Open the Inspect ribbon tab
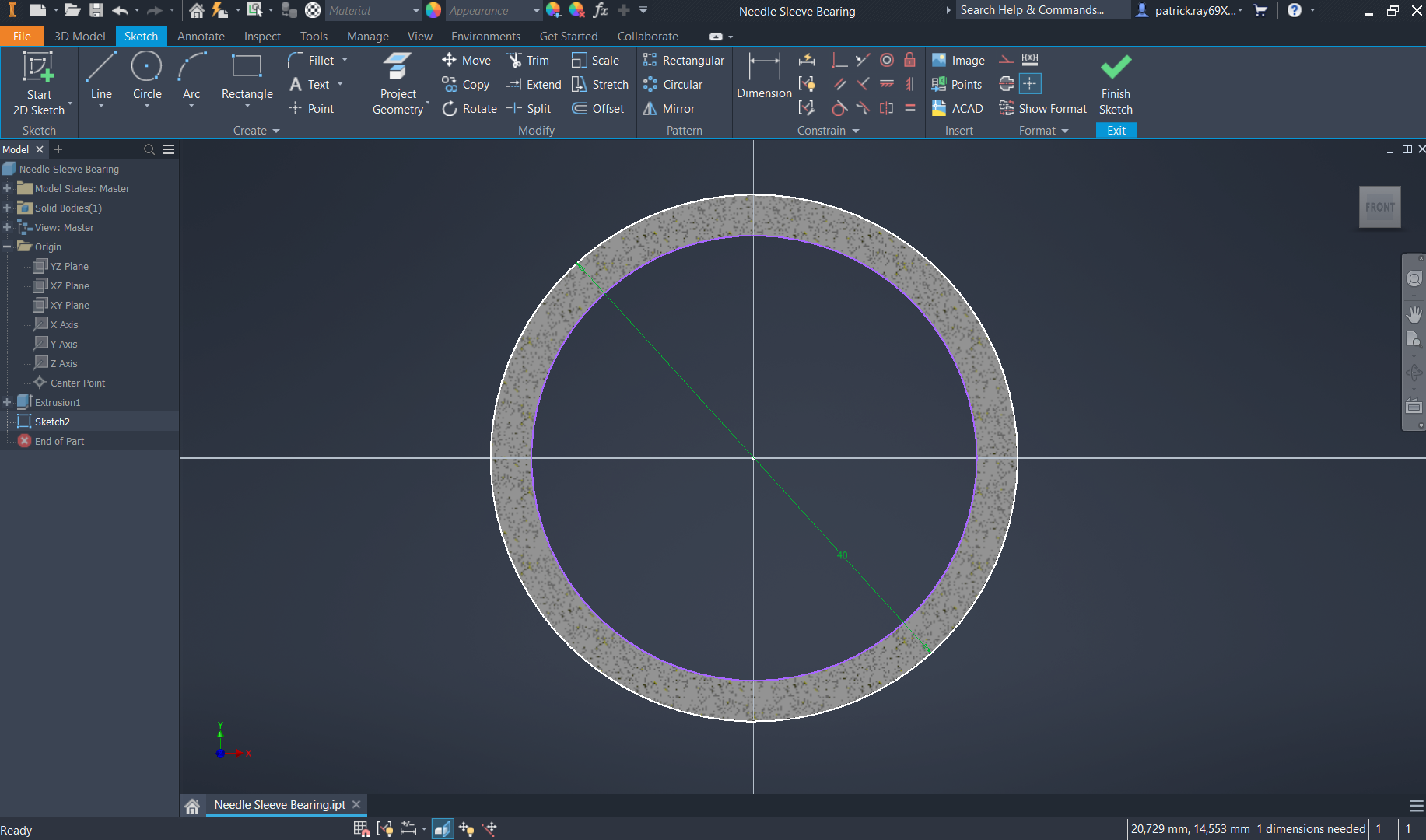The height and width of the screenshot is (840, 1426). tap(262, 37)
